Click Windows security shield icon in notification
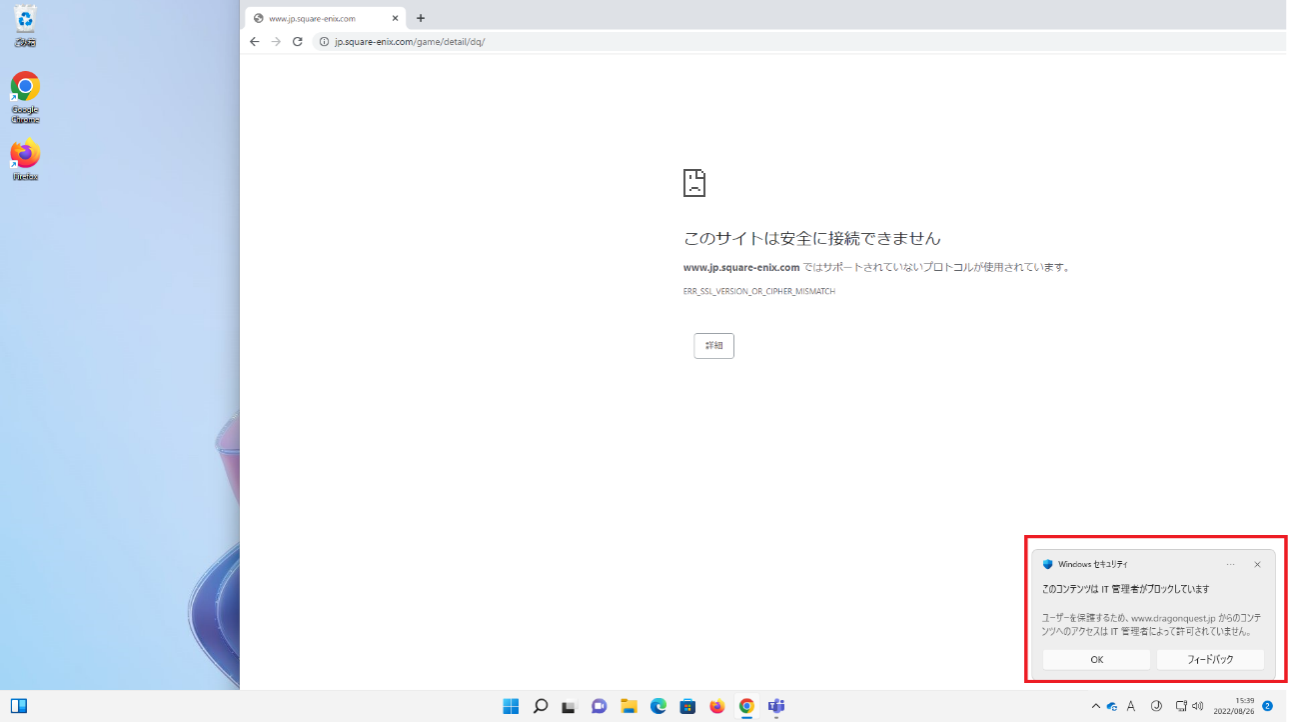 click(x=1048, y=564)
